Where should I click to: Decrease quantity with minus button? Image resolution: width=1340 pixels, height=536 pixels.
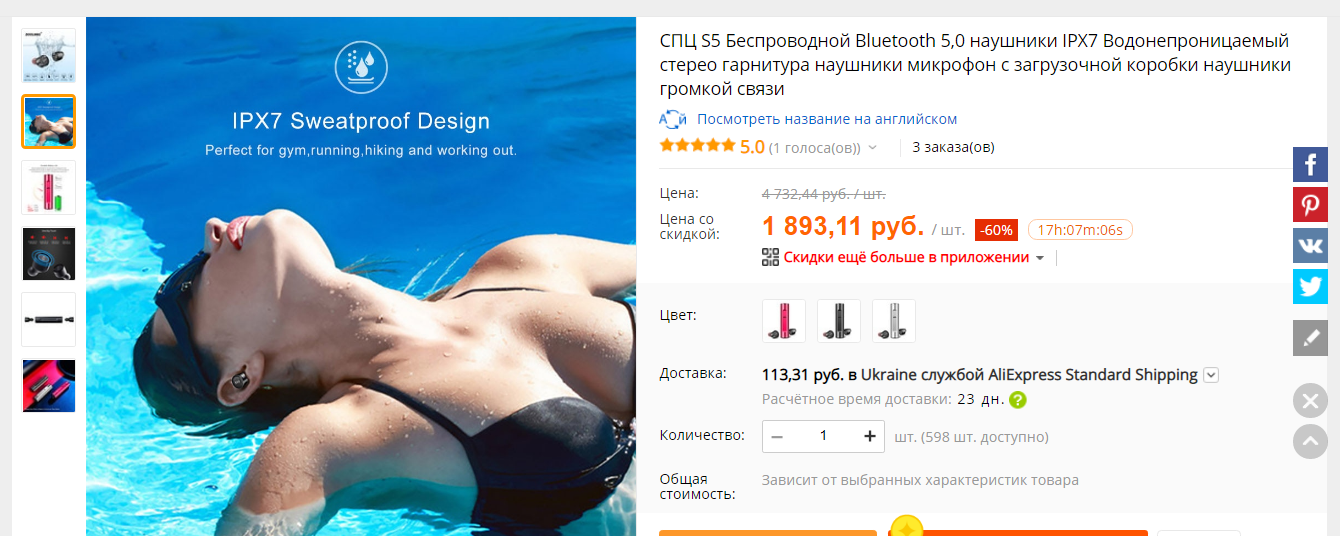pos(777,436)
